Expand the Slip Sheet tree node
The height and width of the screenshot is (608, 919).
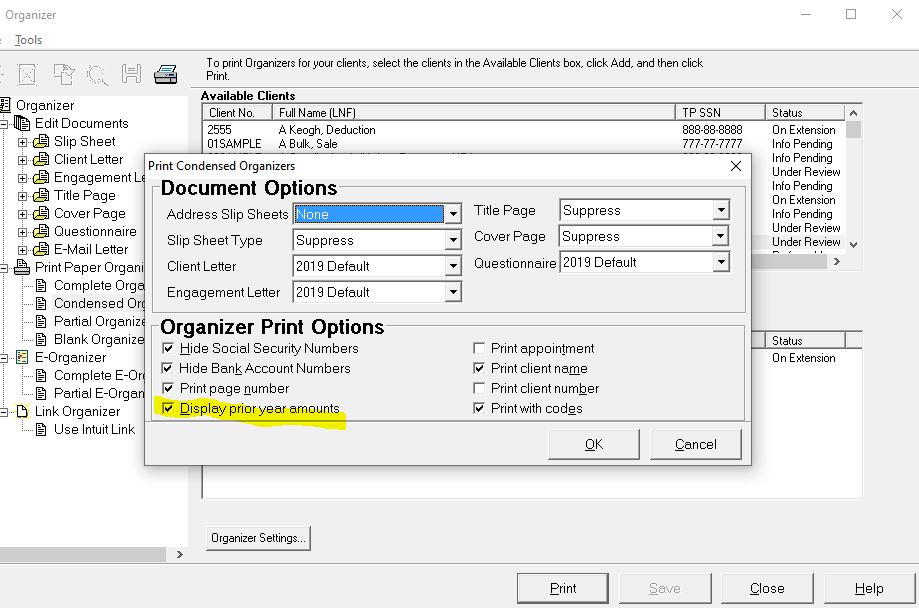[x=20, y=141]
